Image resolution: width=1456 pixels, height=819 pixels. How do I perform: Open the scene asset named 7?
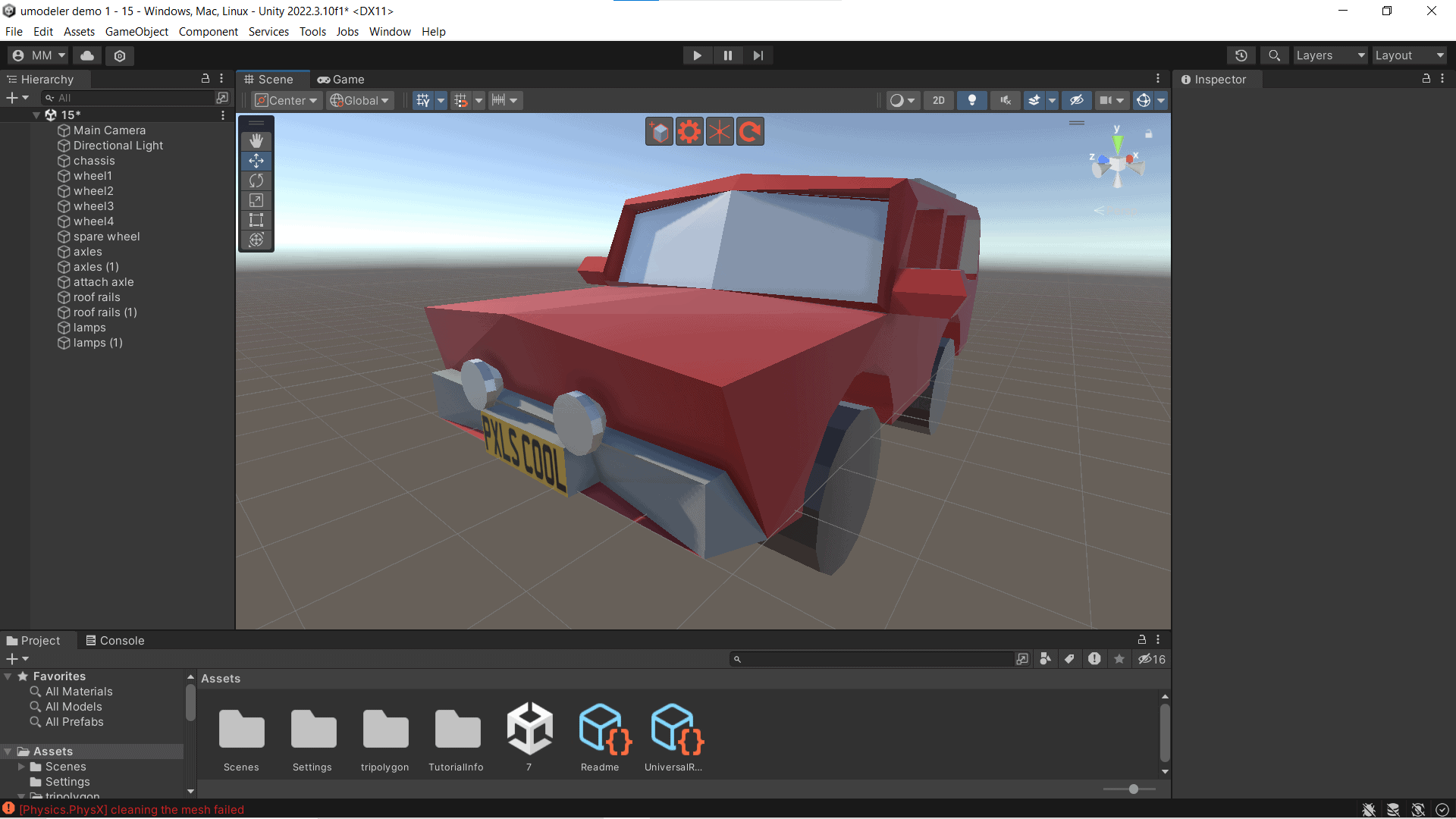(x=529, y=737)
